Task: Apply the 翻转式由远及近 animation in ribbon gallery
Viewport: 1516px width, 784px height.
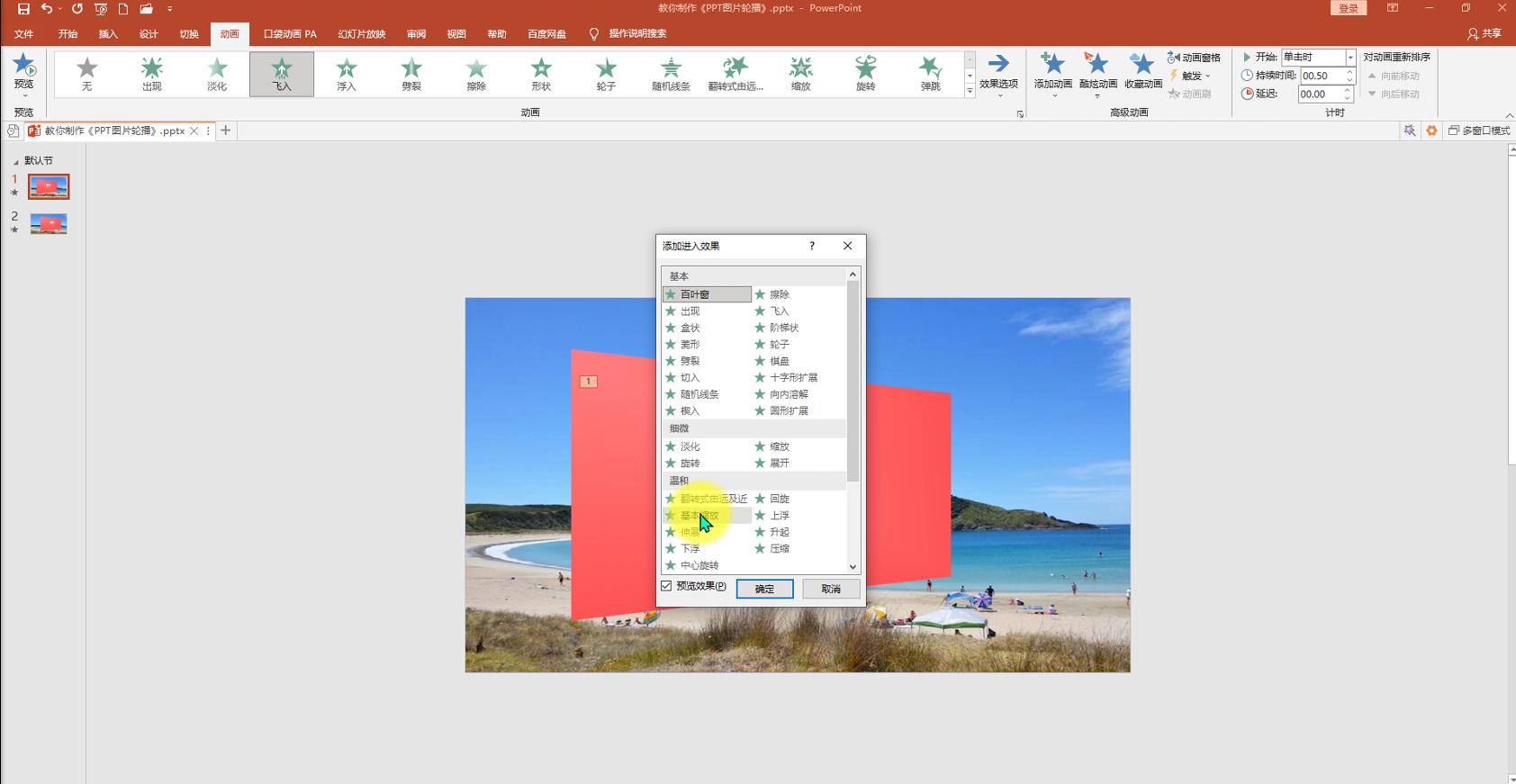Action: pyautogui.click(x=735, y=74)
